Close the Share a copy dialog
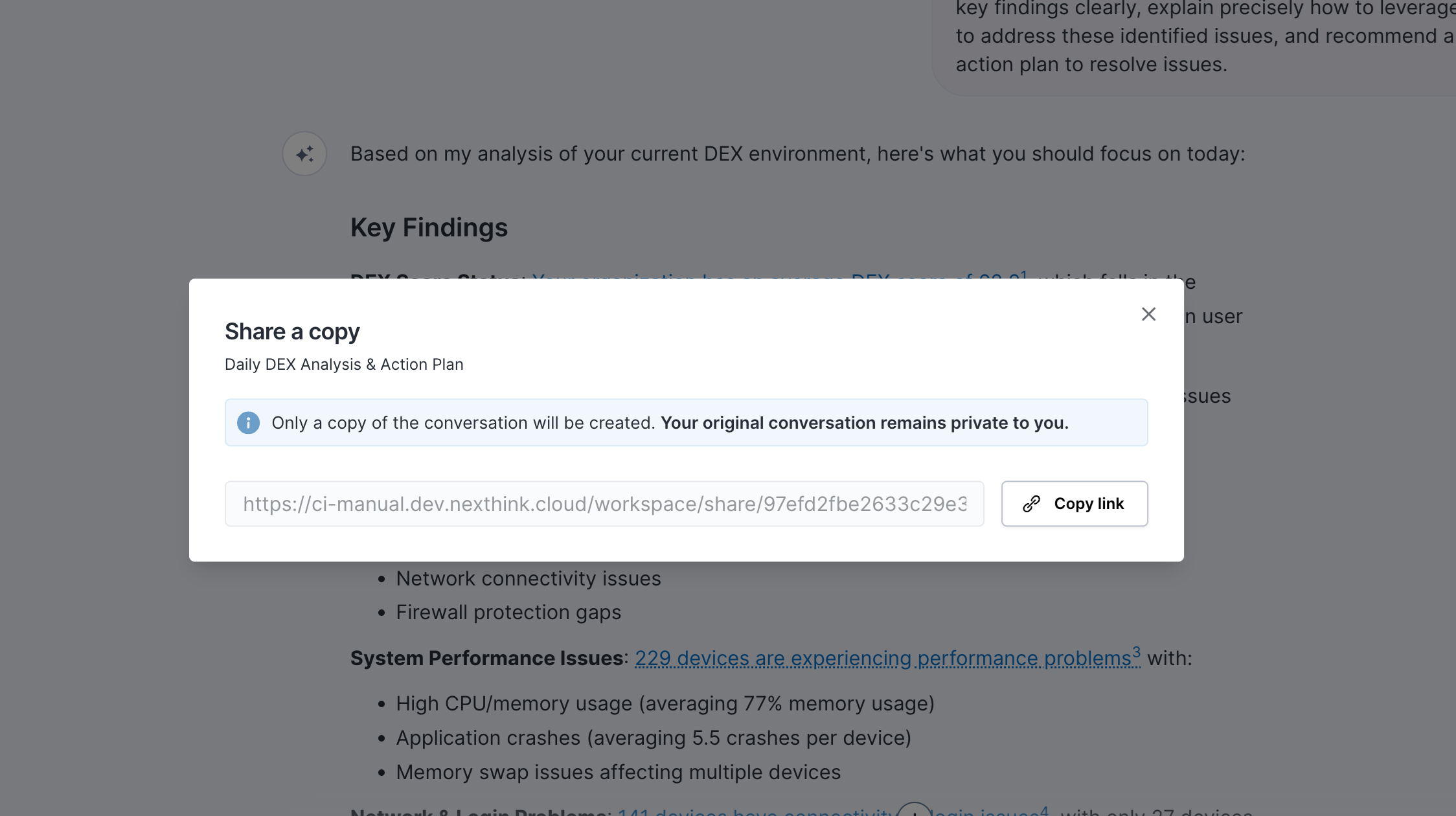Screen dimensions: 1456x816 (x=1148, y=314)
